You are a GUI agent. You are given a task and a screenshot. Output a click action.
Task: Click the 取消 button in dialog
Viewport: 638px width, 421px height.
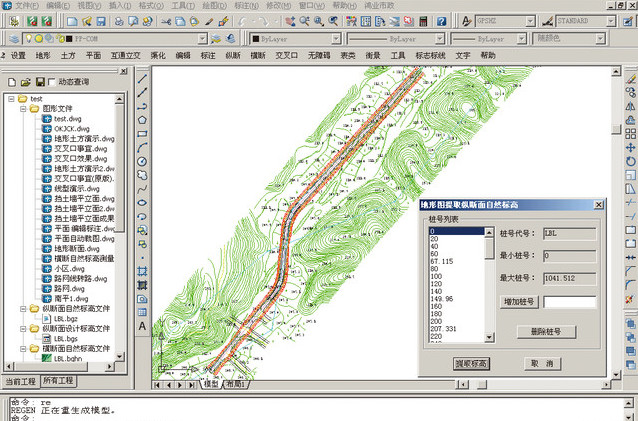tap(542, 363)
